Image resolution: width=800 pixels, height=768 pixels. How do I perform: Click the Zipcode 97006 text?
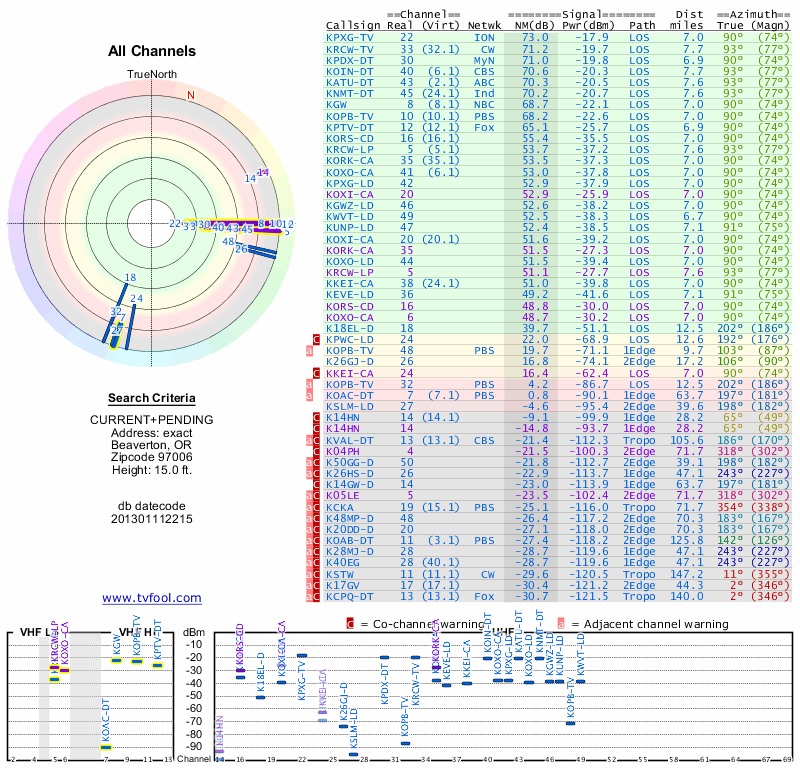[152, 457]
